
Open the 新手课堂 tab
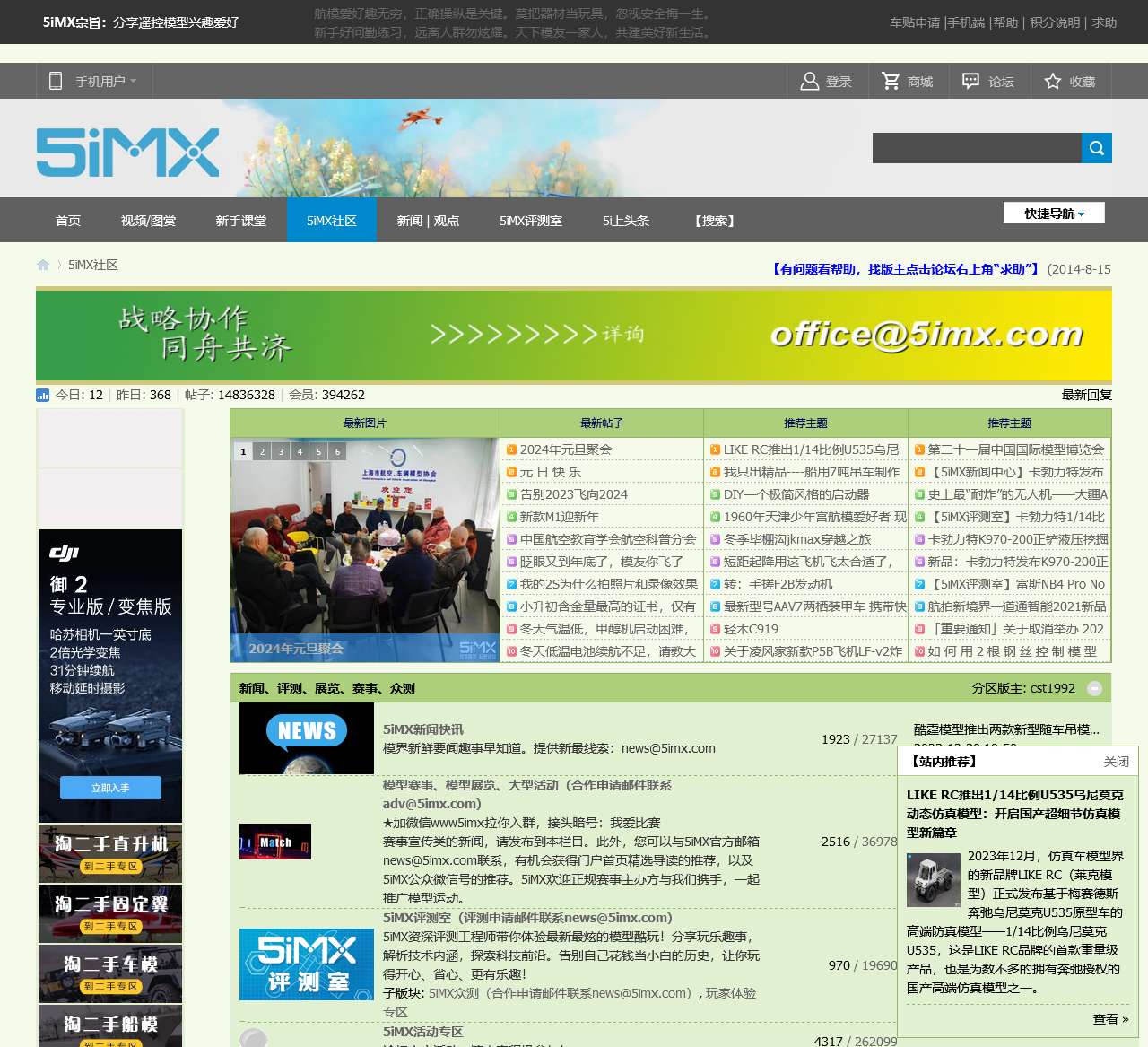point(241,220)
